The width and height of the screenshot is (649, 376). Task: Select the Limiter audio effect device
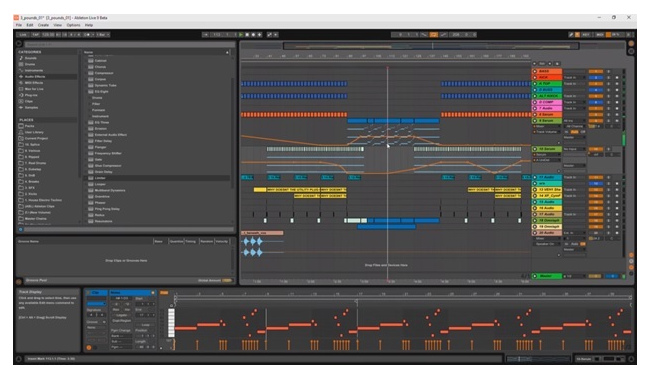[100, 178]
